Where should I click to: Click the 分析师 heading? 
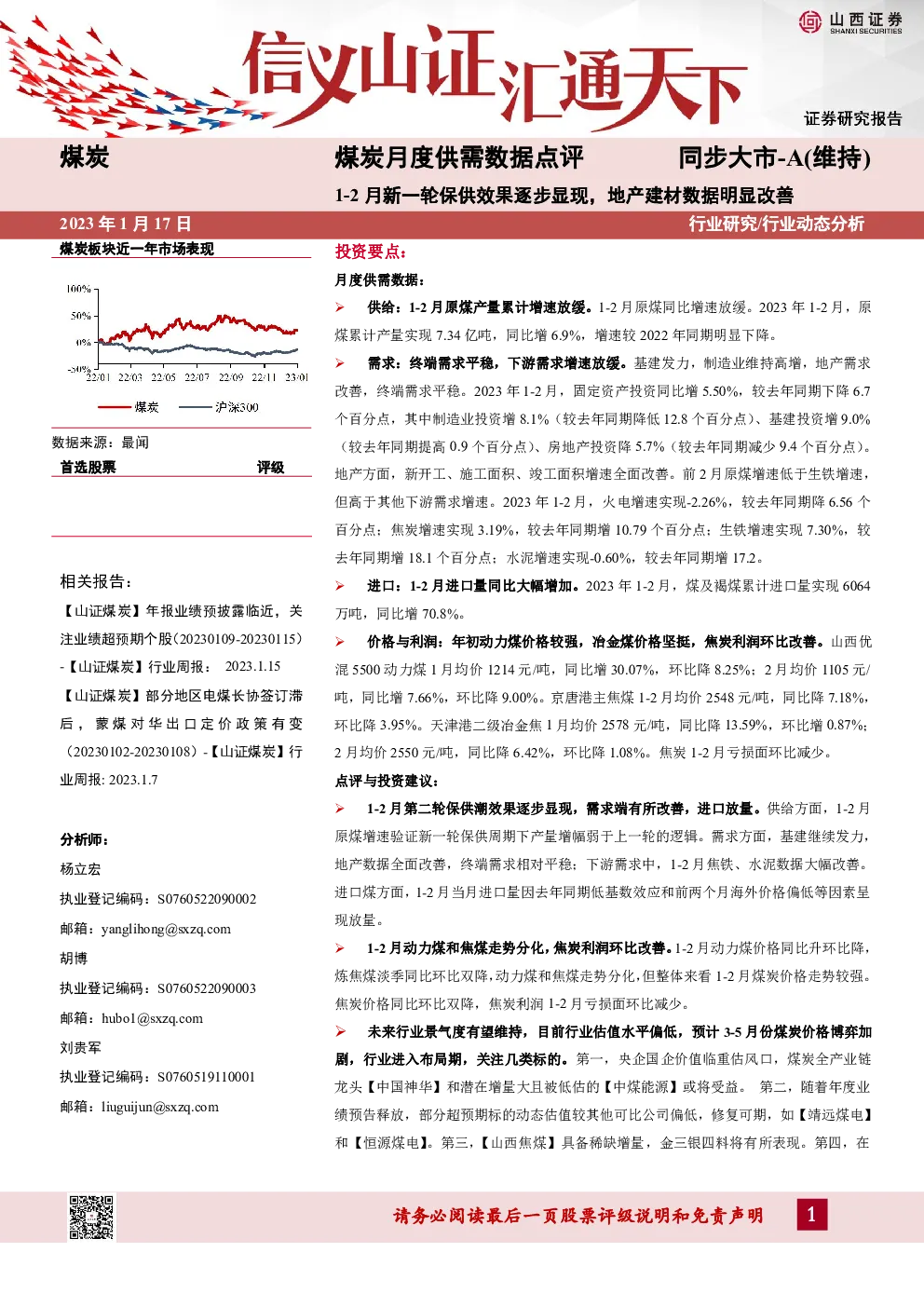pos(85,839)
